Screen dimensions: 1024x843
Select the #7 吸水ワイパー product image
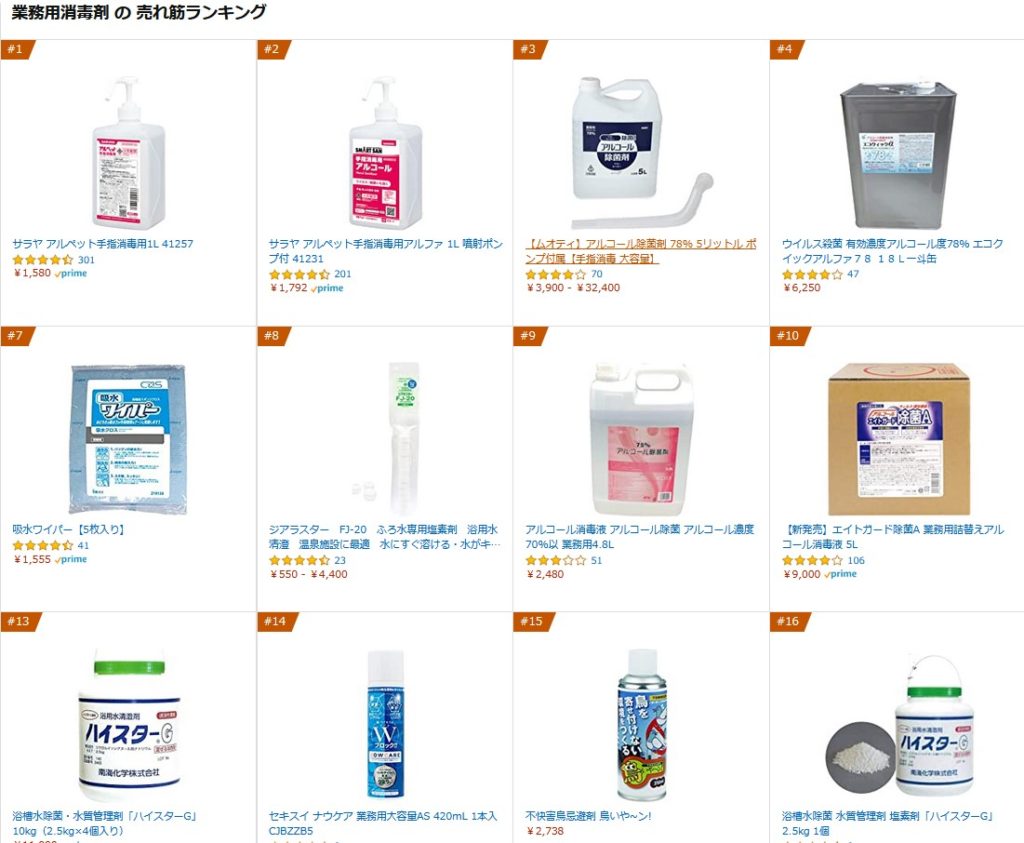pyautogui.click(x=128, y=439)
